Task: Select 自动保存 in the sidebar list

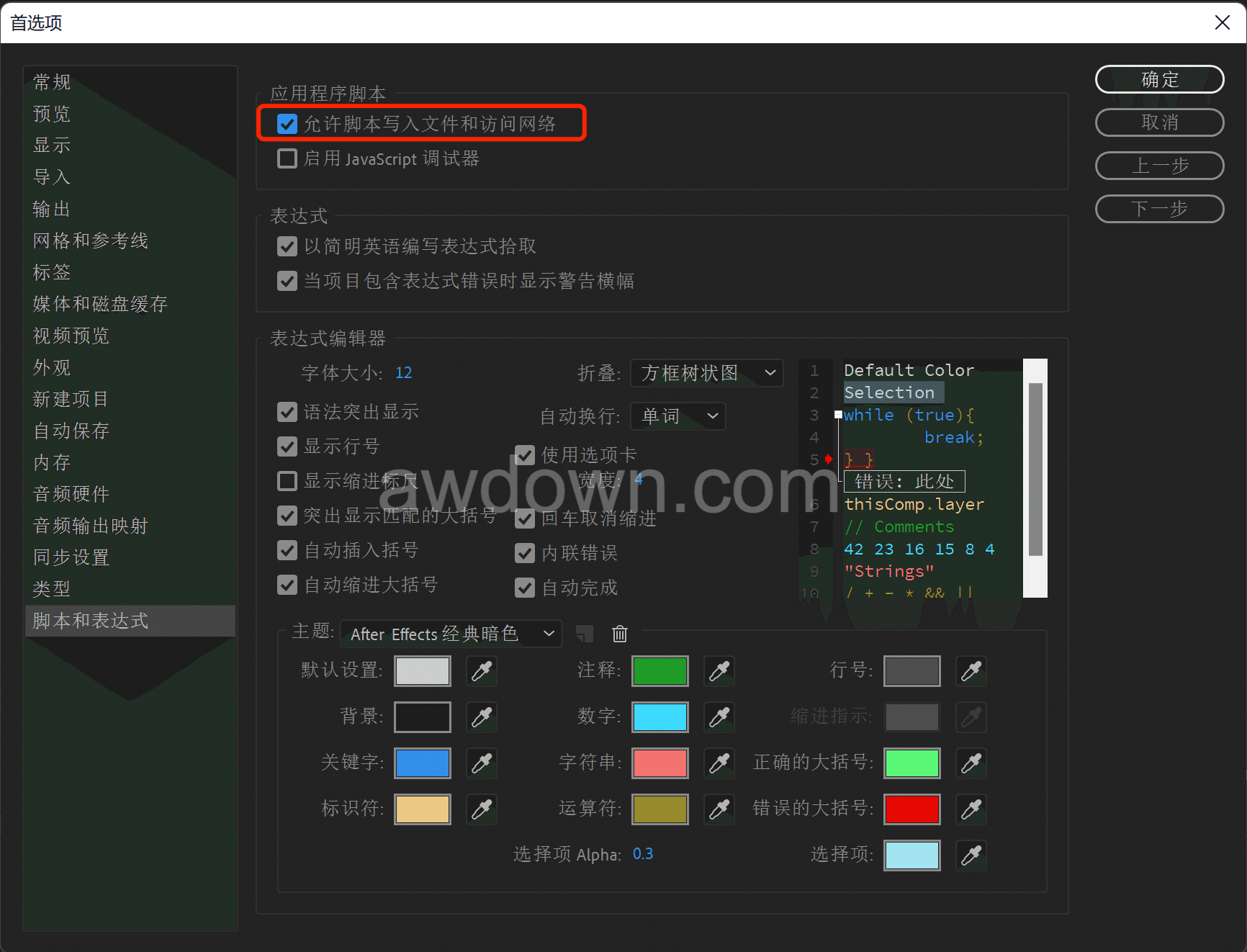Action: point(71,431)
